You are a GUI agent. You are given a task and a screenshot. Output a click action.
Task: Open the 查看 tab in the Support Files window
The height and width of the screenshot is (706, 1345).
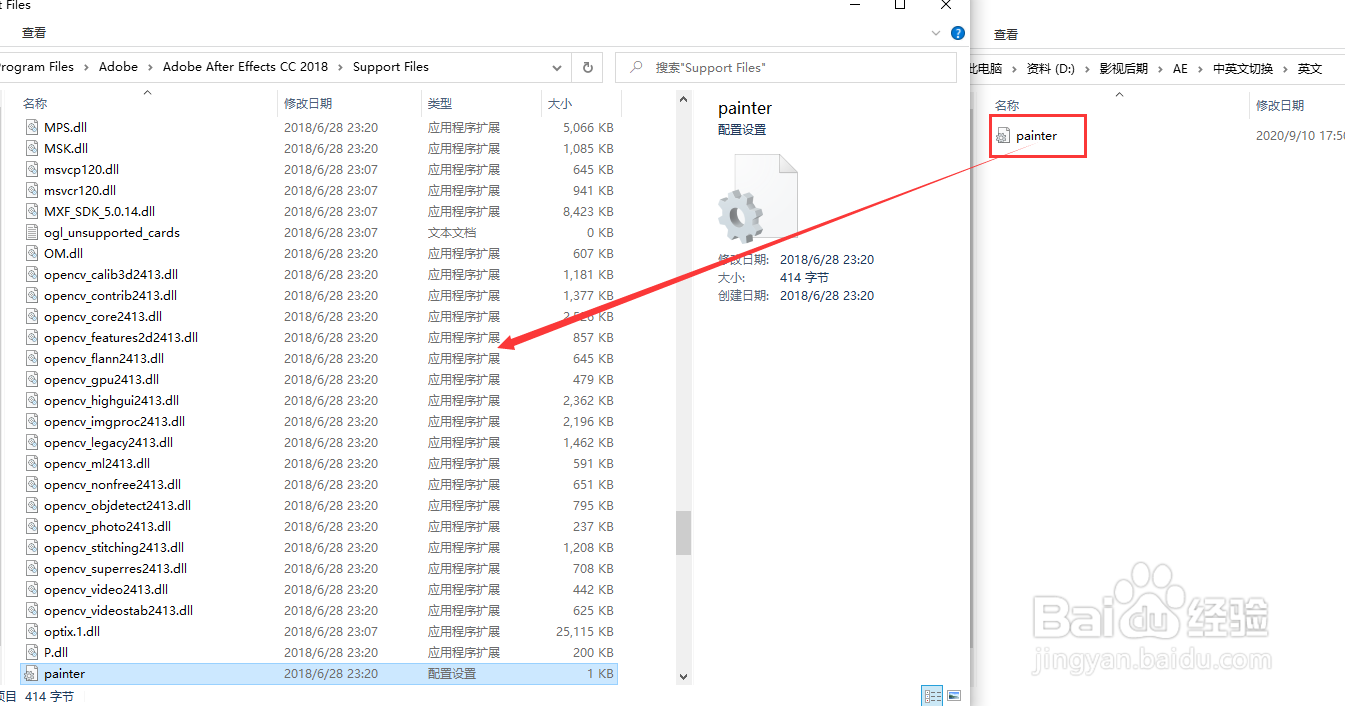34,33
